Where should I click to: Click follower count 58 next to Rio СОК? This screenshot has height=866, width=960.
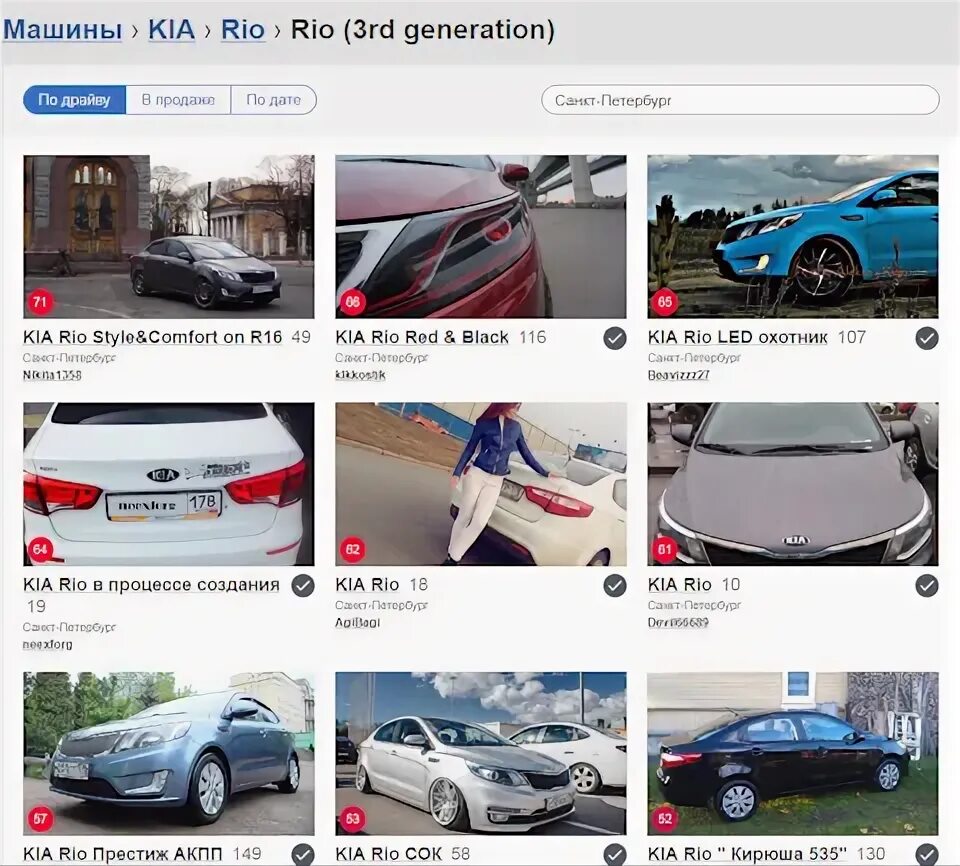461,854
